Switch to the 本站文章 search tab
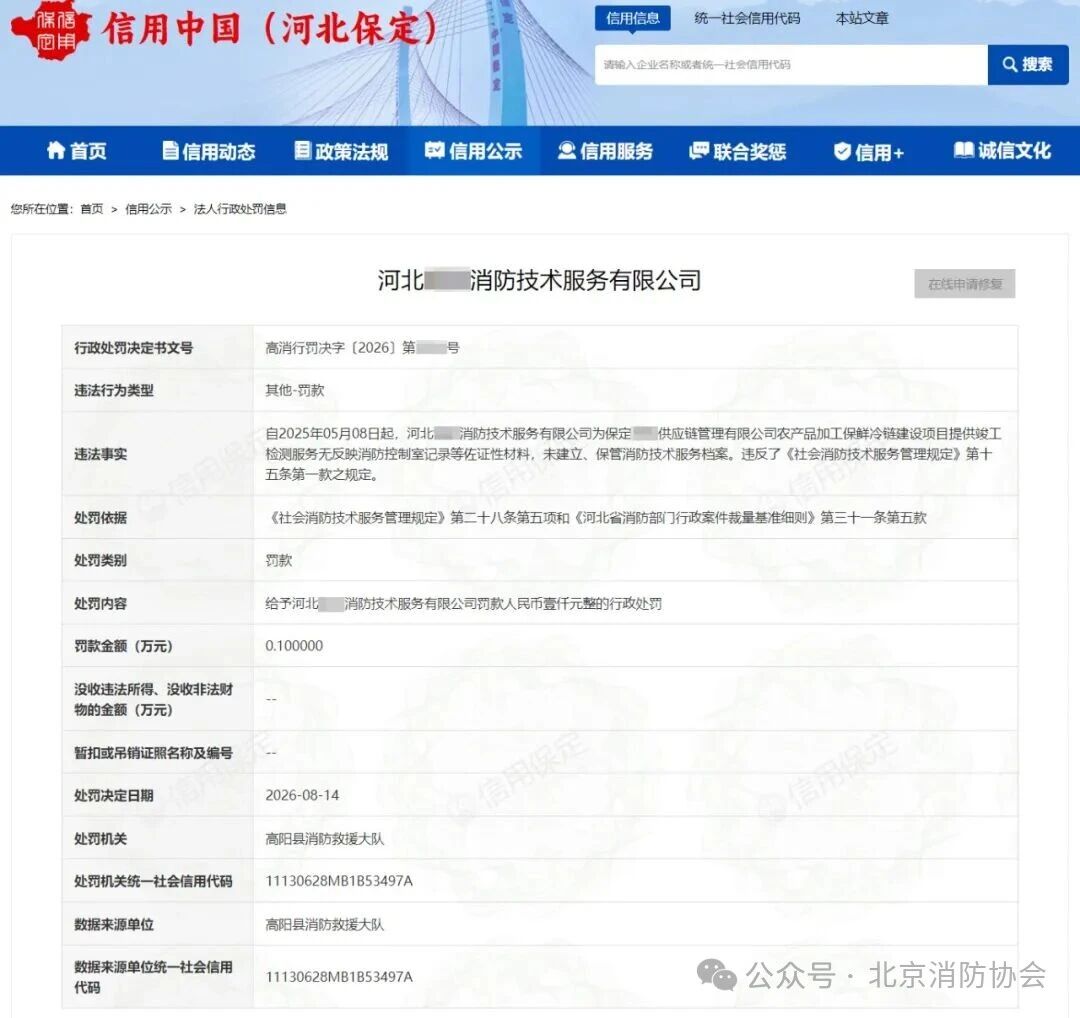The height and width of the screenshot is (1018, 1080). (862, 19)
